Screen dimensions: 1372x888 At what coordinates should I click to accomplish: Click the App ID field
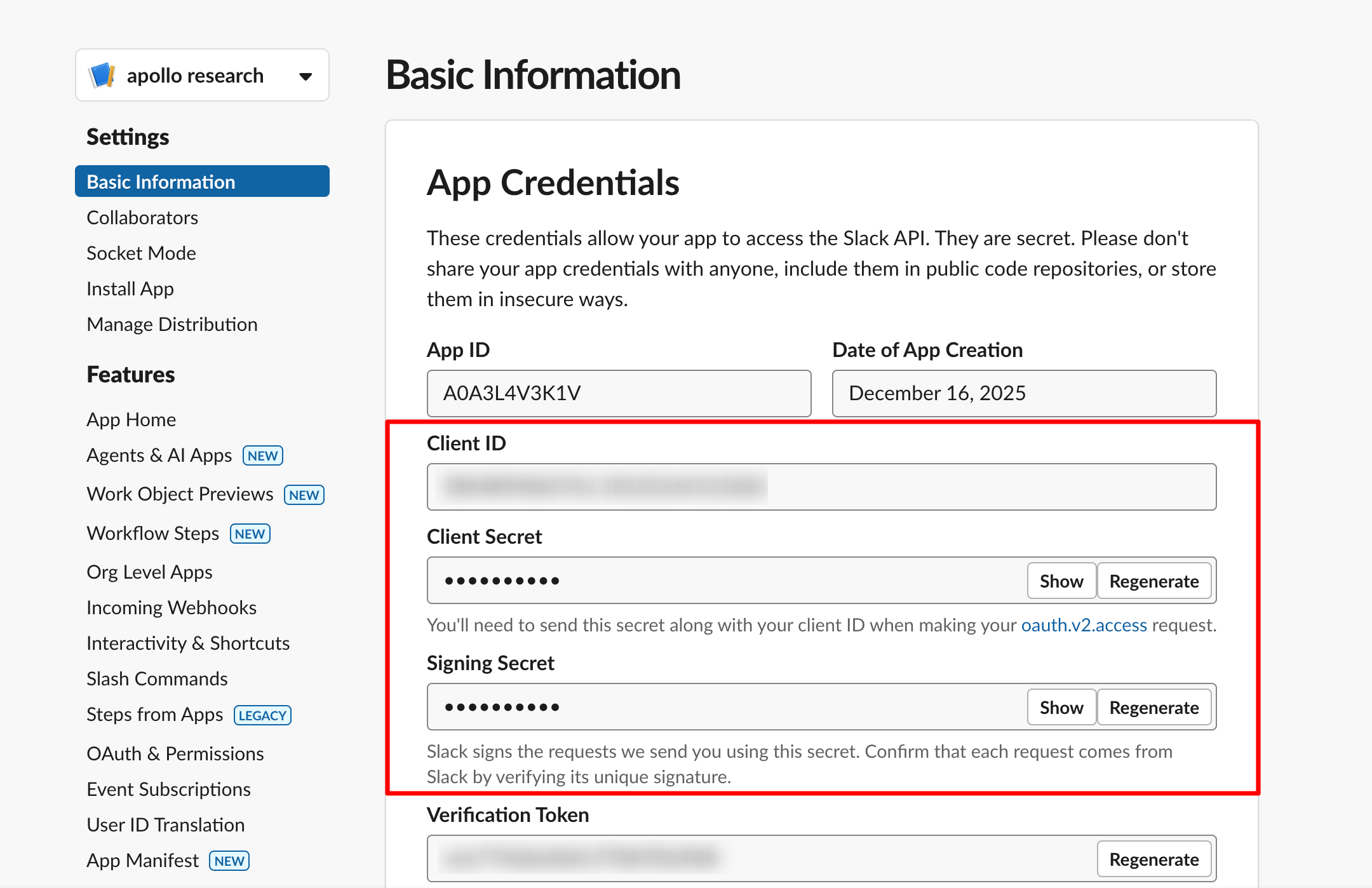(x=619, y=393)
